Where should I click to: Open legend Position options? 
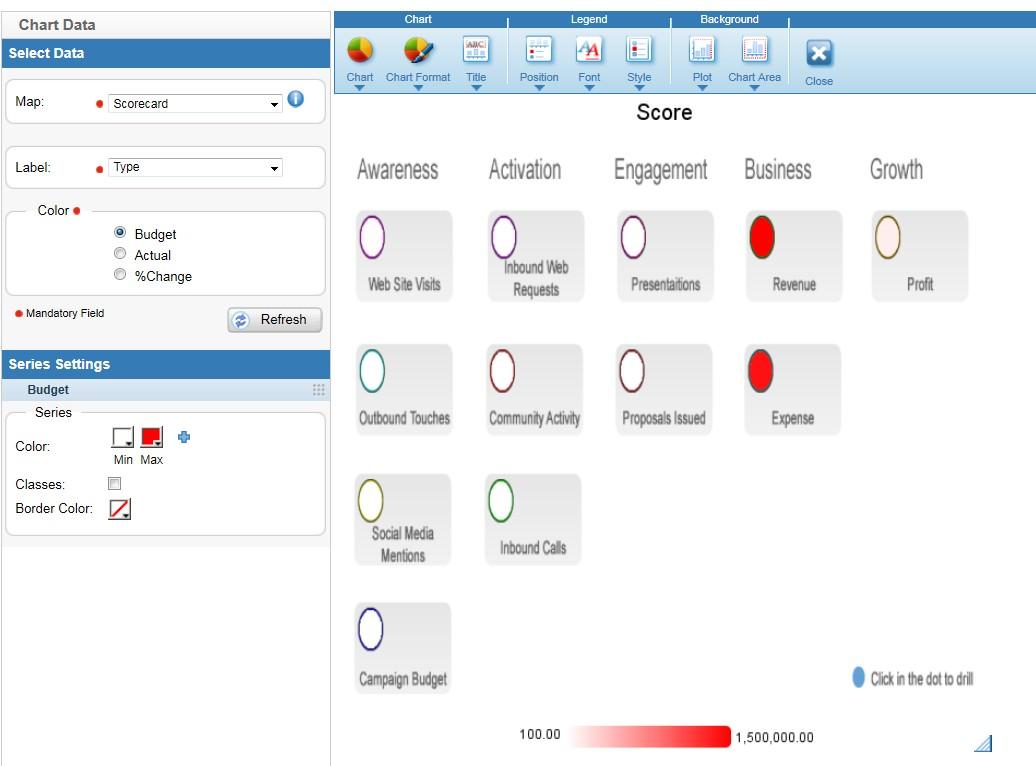(x=538, y=50)
